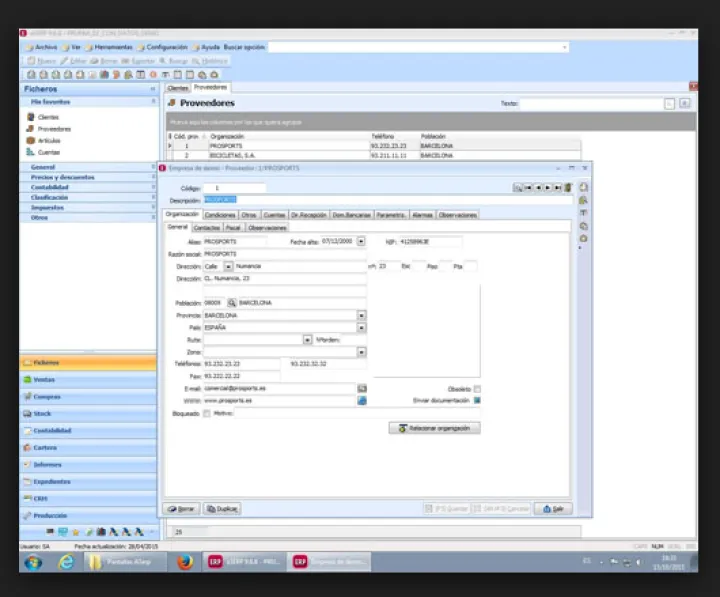Click the Buscar opción search field
This screenshot has height=597, width=720.
pyautogui.click(x=418, y=47)
